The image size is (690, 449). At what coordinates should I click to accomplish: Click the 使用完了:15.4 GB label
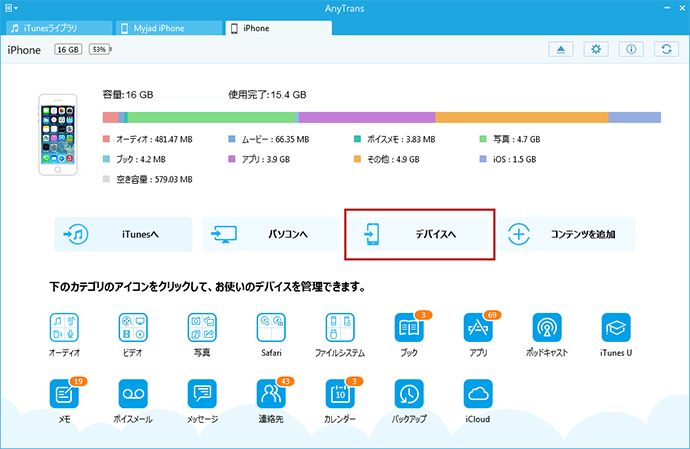(267, 95)
